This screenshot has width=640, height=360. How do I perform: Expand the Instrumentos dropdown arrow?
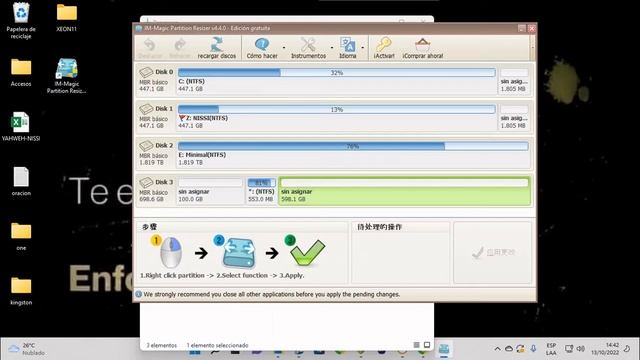[x=331, y=48]
